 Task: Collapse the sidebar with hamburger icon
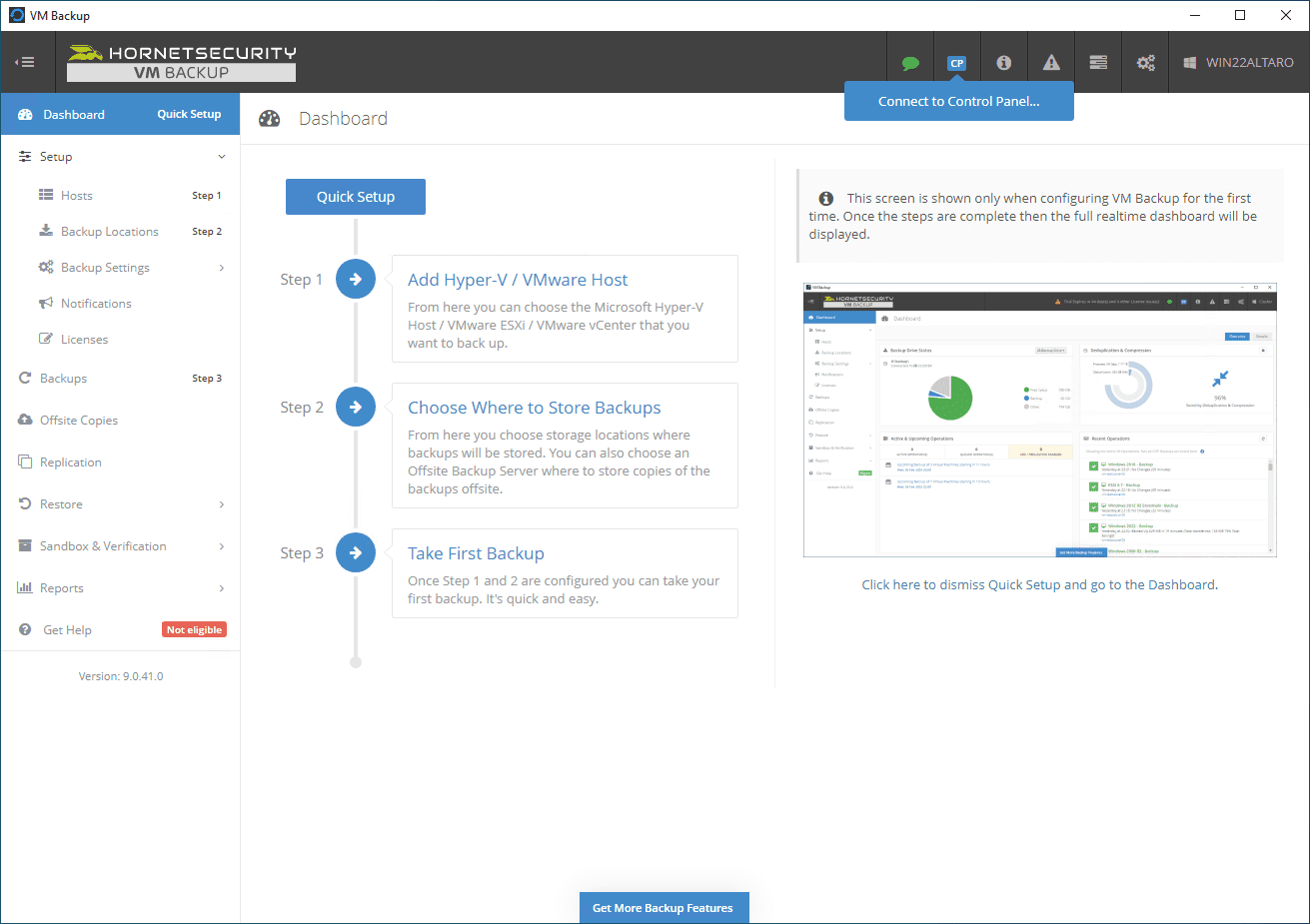point(24,62)
